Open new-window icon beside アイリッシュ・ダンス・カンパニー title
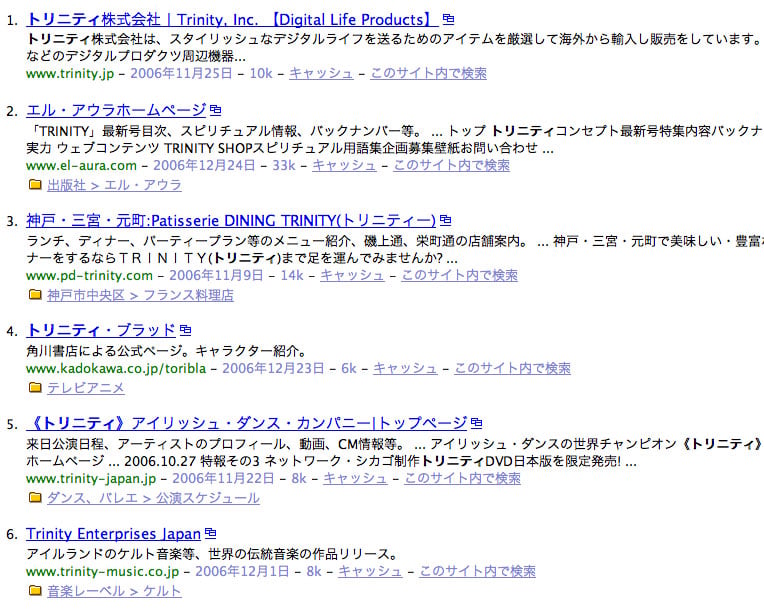Screen dimensions: 764x609 477,423
